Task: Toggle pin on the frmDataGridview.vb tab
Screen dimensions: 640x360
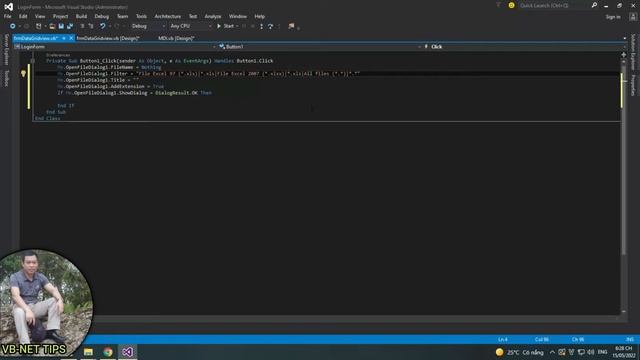Action: click(64, 38)
